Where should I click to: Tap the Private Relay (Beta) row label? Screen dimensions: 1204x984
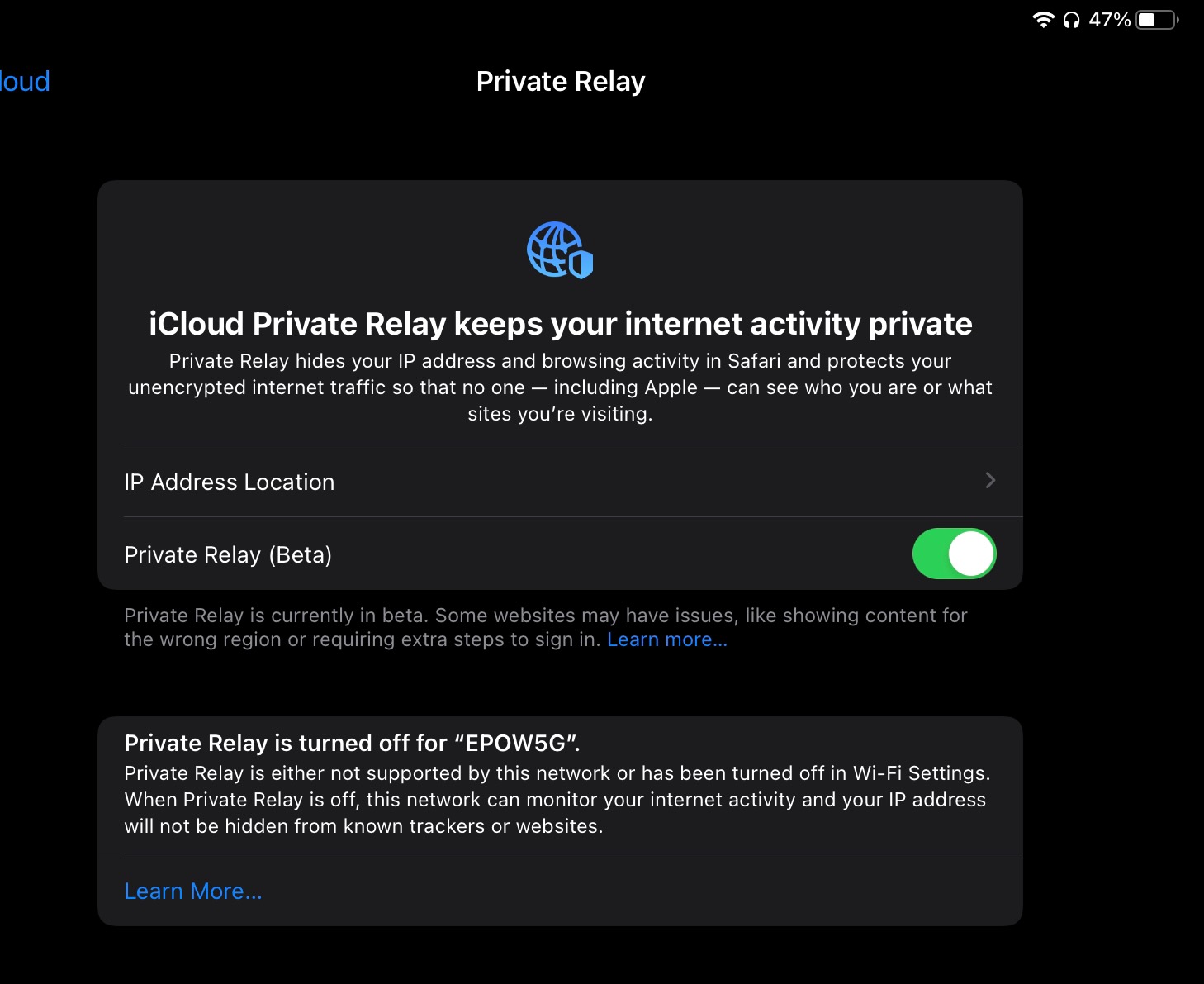point(228,554)
